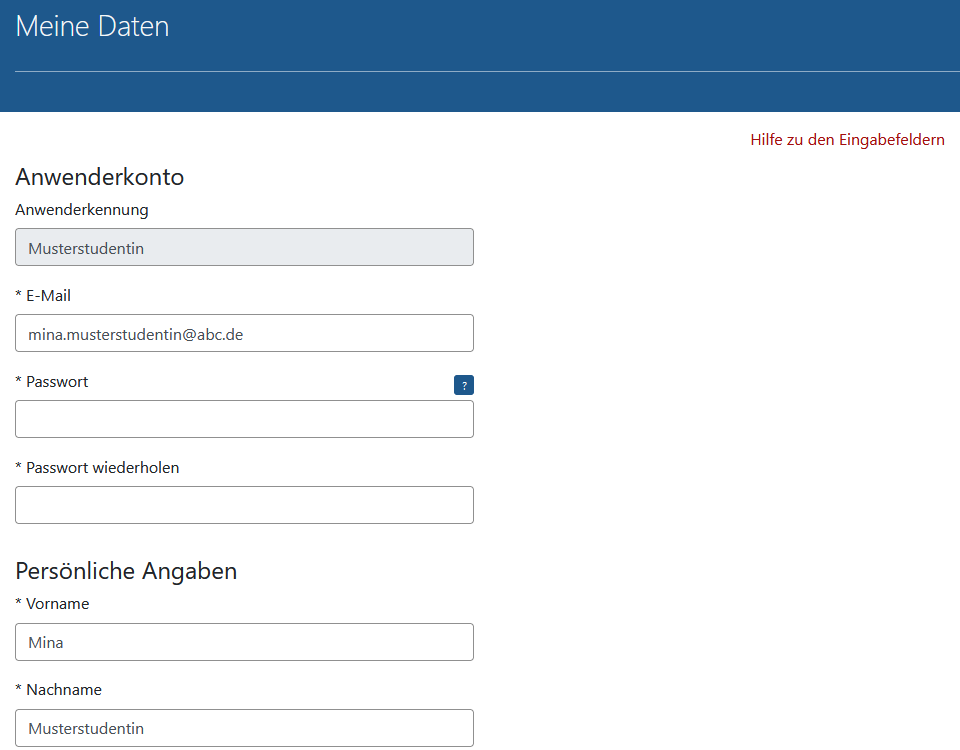Screen dimensions: 960x750
Task: Click the Anwenderkonto section heading
Action: [x=100, y=177]
